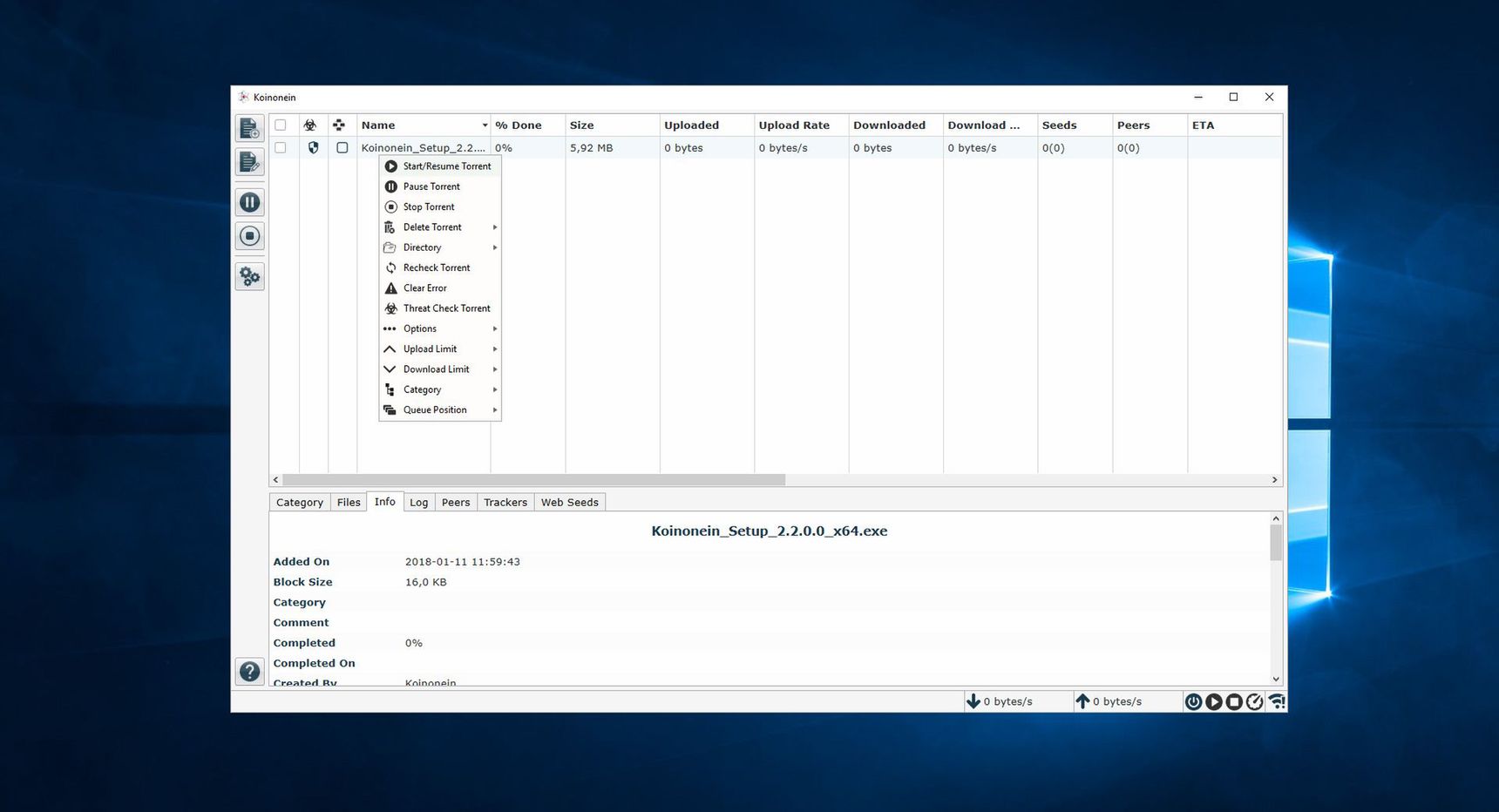
Task: Sort by the ETA column header
Action: click(x=1235, y=125)
